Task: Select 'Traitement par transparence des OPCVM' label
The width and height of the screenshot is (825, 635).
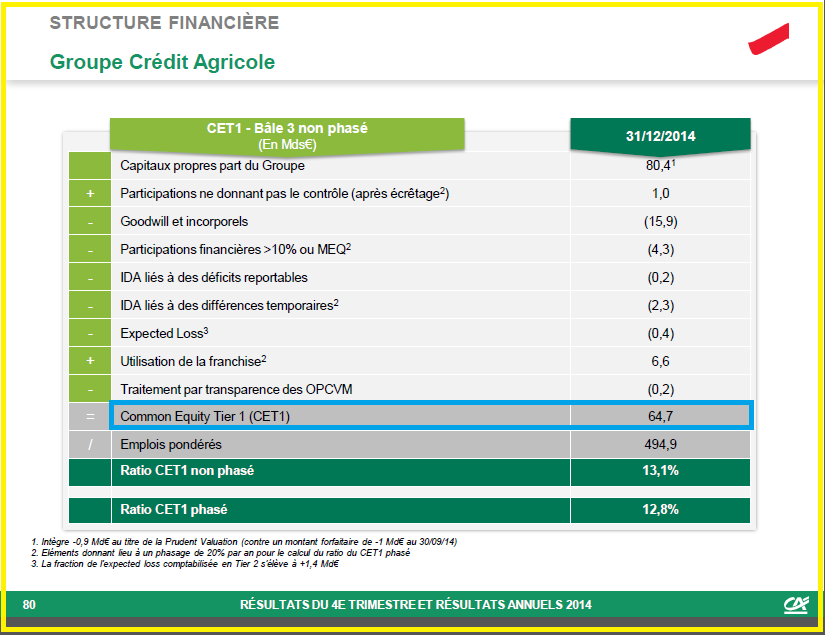Action: (236, 389)
